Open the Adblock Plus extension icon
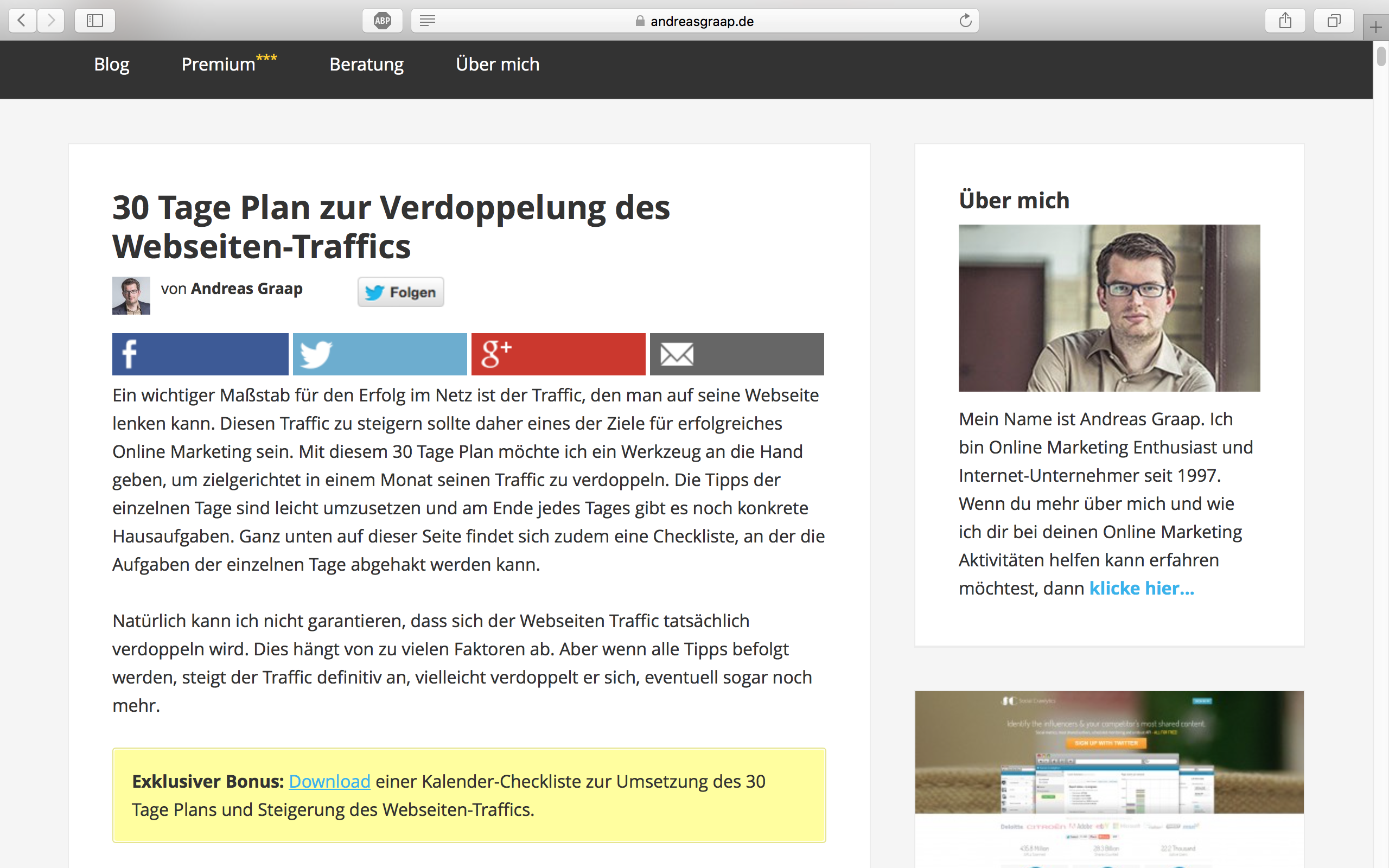 pyautogui.click(x=383, y=21)
